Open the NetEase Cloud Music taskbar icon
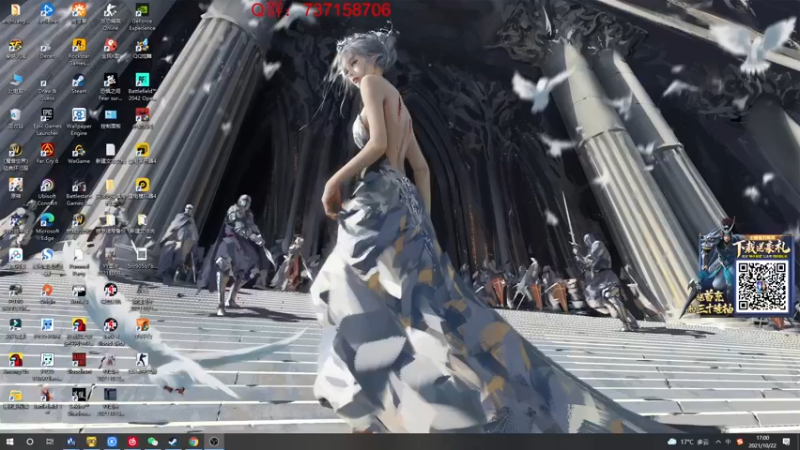Screen dimensions: 800x450 132,441
